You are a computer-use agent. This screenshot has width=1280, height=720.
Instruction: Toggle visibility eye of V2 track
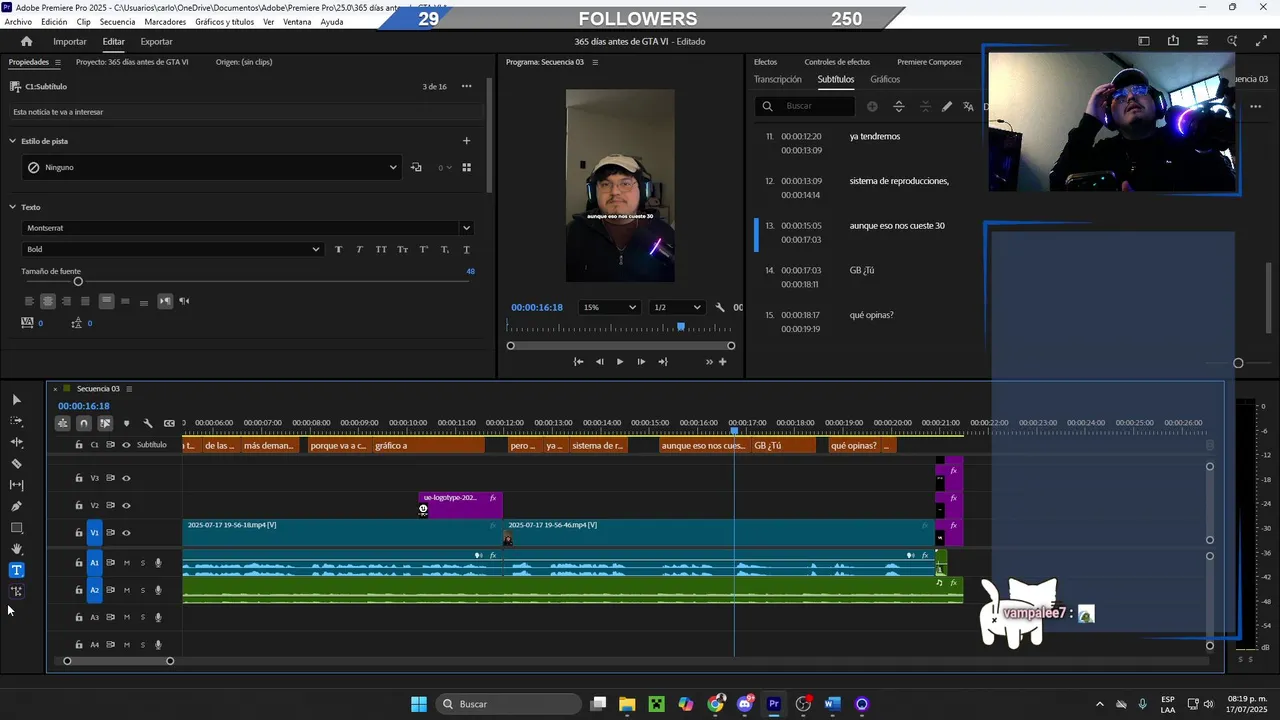126,505
